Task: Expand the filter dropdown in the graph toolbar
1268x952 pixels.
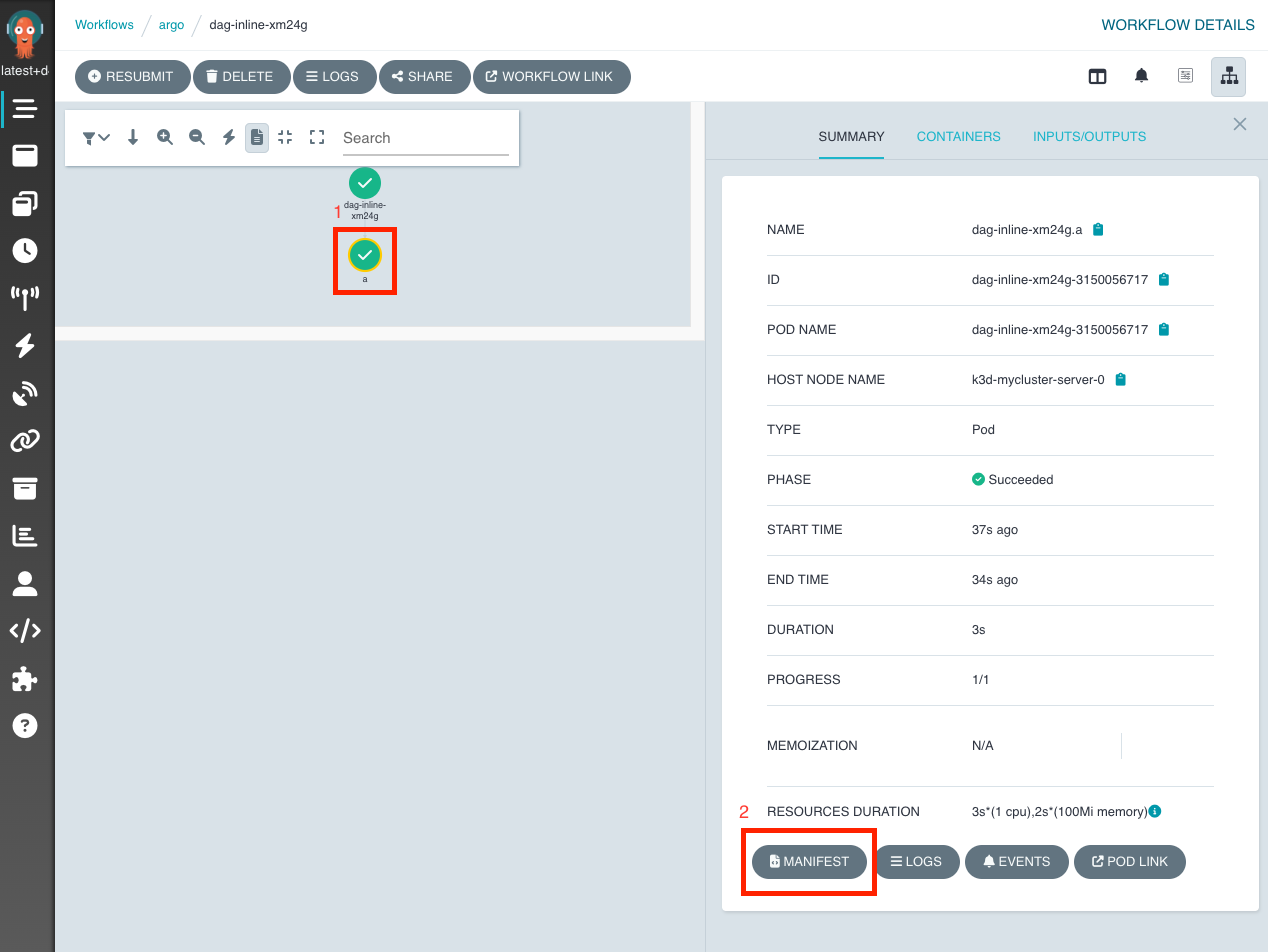Action: [x=95, y=137]
